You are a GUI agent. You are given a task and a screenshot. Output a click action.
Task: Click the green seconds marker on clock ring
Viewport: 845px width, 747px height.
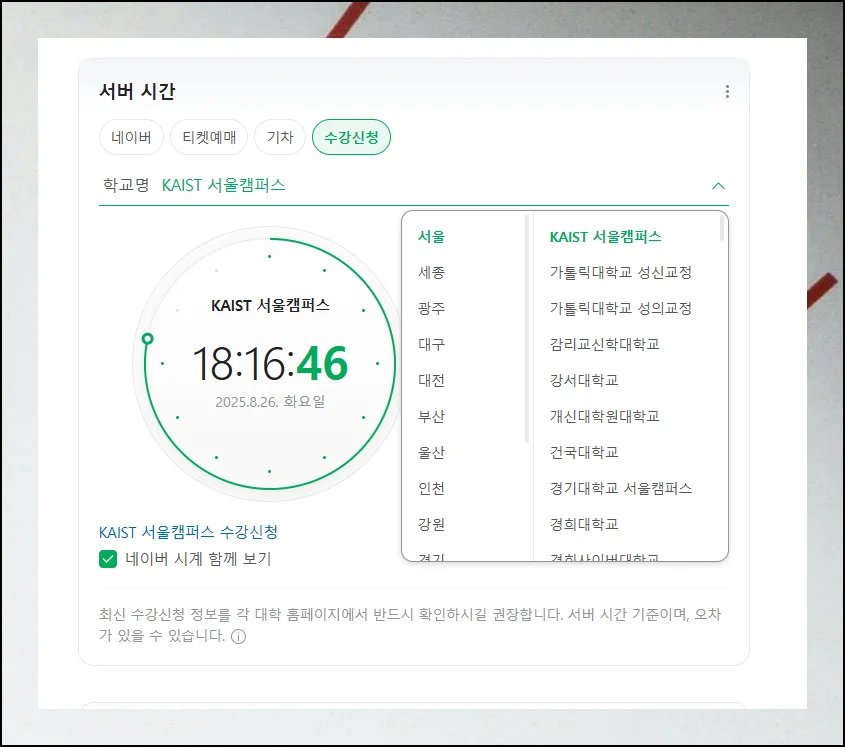point(147,339)
